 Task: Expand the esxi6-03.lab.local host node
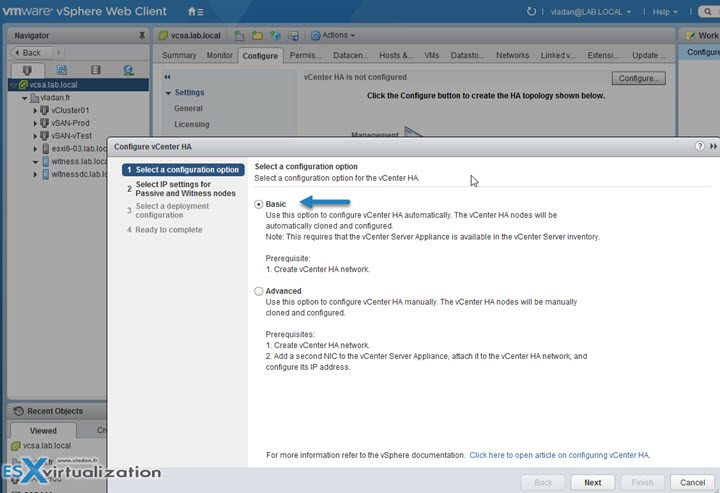tap(35, 149)
